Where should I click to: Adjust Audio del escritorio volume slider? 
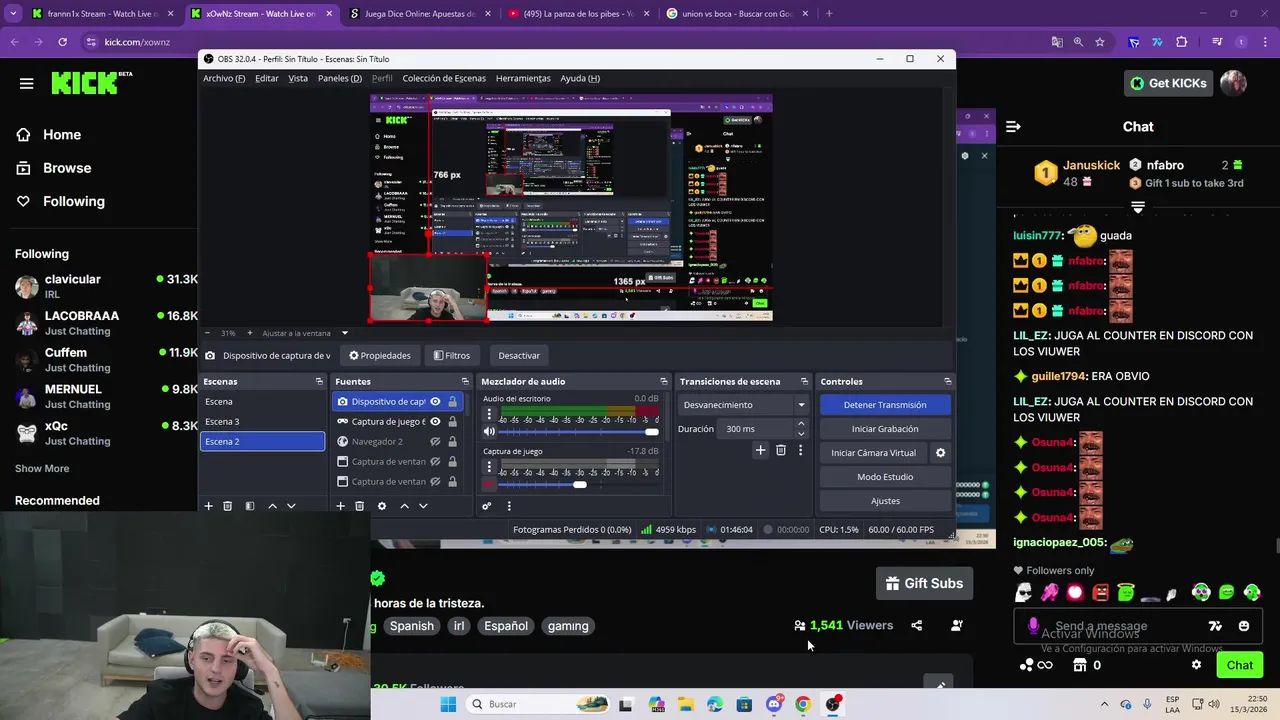(579, 432)
